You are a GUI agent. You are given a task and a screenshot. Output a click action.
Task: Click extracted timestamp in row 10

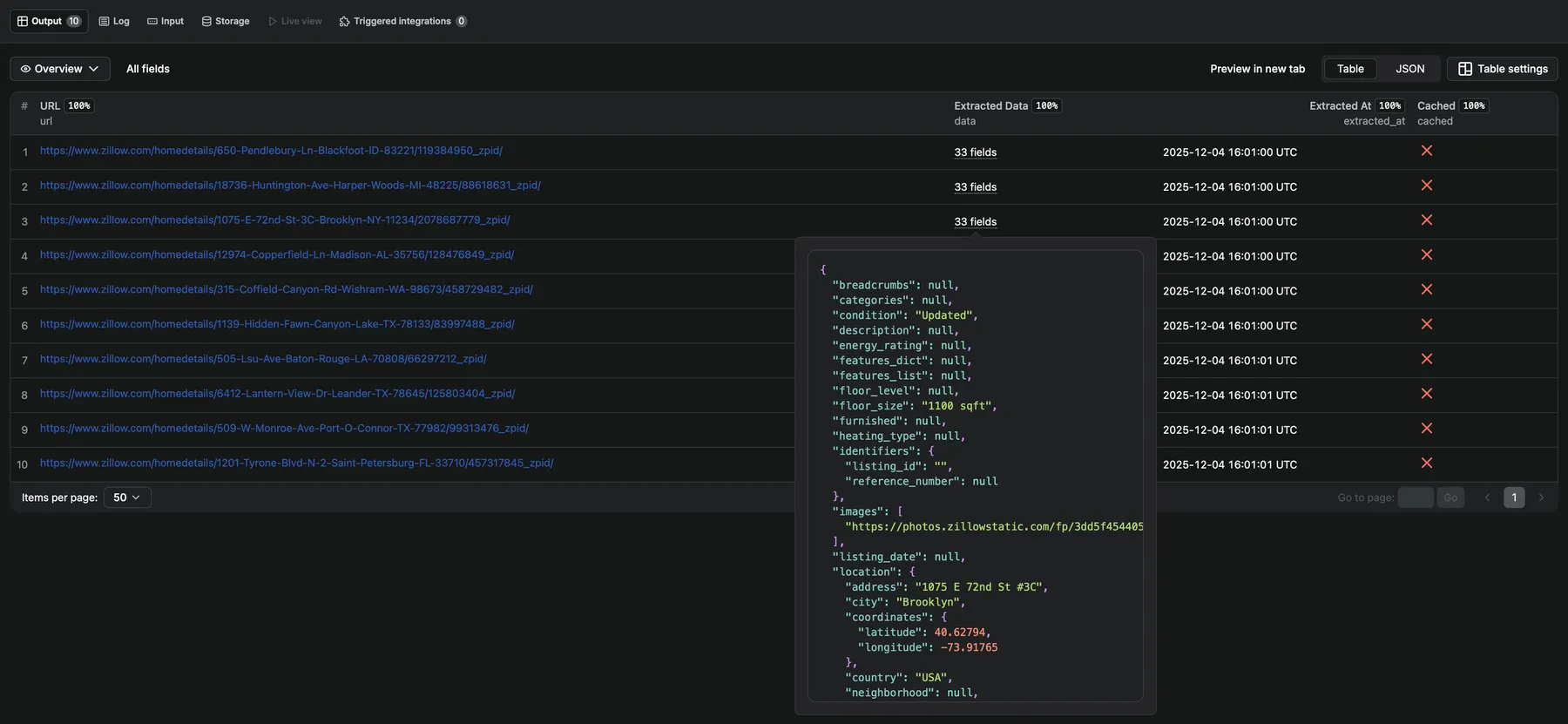click(x=1230, y=465)
